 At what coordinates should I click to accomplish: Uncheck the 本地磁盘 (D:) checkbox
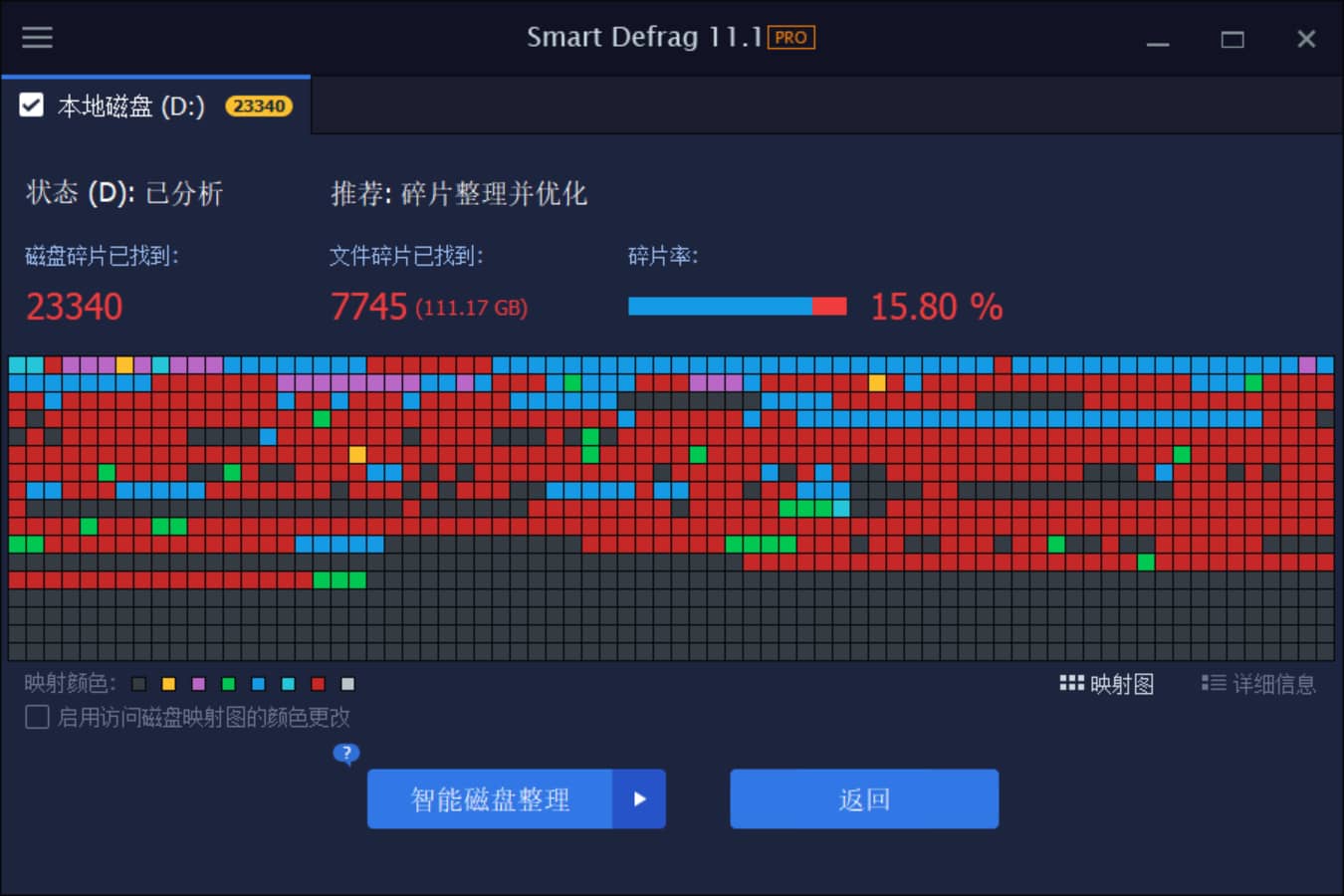(x=32, y=106)
